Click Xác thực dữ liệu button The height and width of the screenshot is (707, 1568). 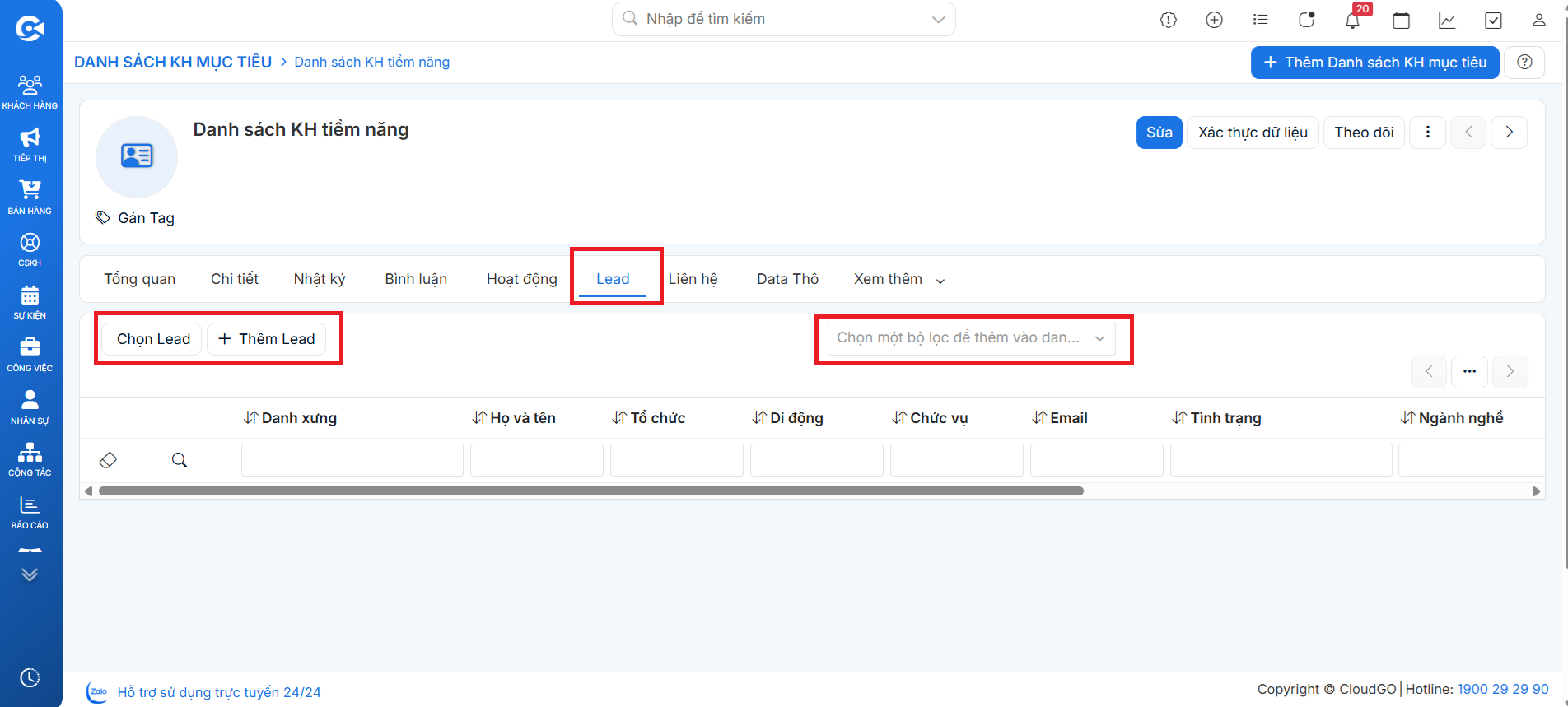1253,133
